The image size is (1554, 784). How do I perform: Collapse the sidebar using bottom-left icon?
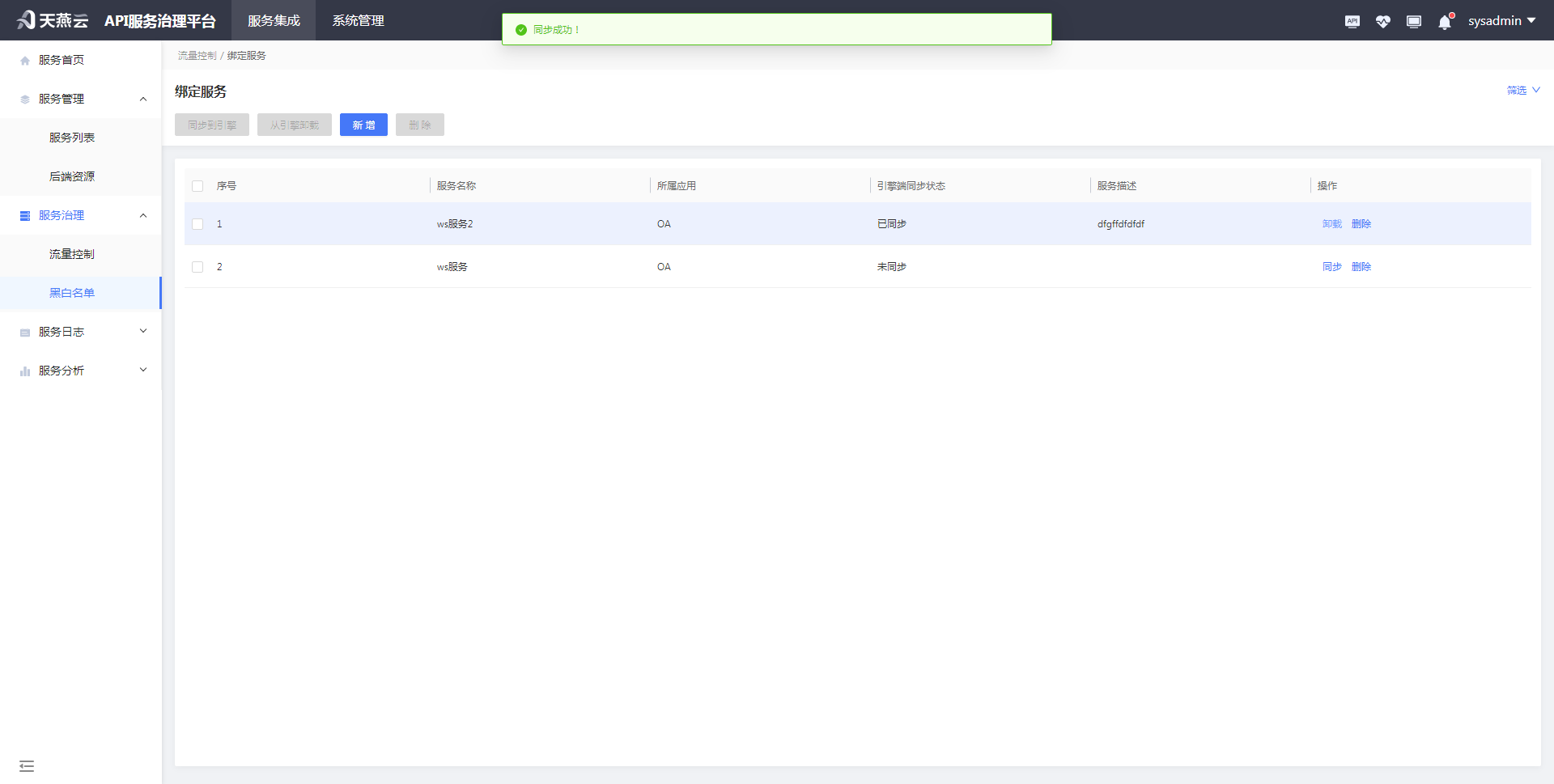(27, 765)
